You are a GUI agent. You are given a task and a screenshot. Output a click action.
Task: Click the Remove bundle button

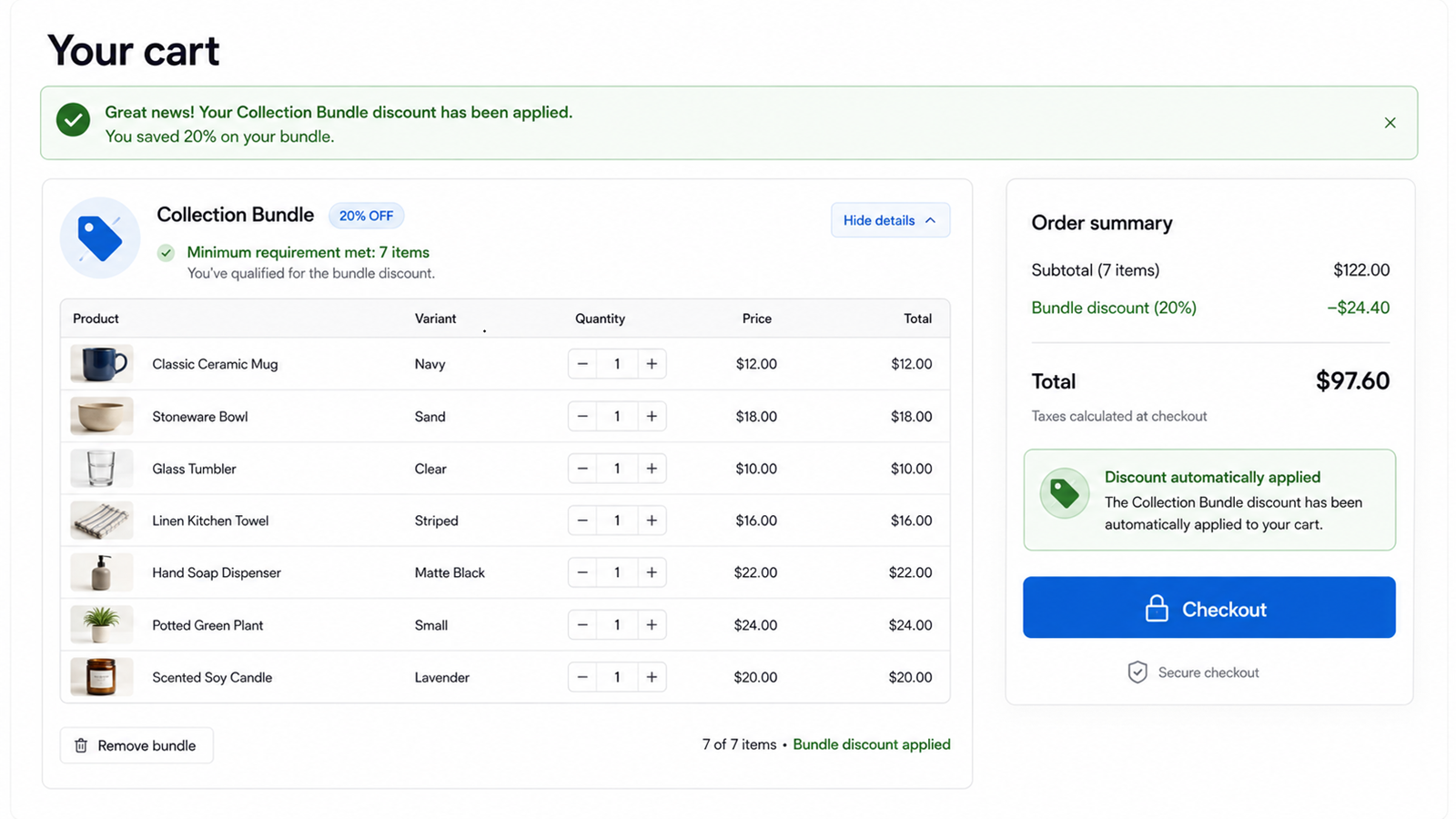pyautogui.click(x=136, y=745)
